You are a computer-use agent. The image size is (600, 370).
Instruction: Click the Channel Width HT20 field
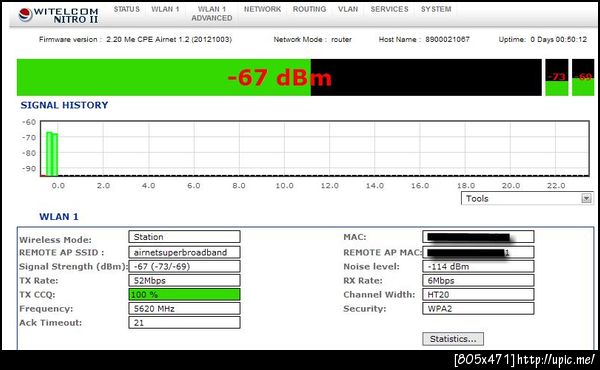(x=478, y=295)
